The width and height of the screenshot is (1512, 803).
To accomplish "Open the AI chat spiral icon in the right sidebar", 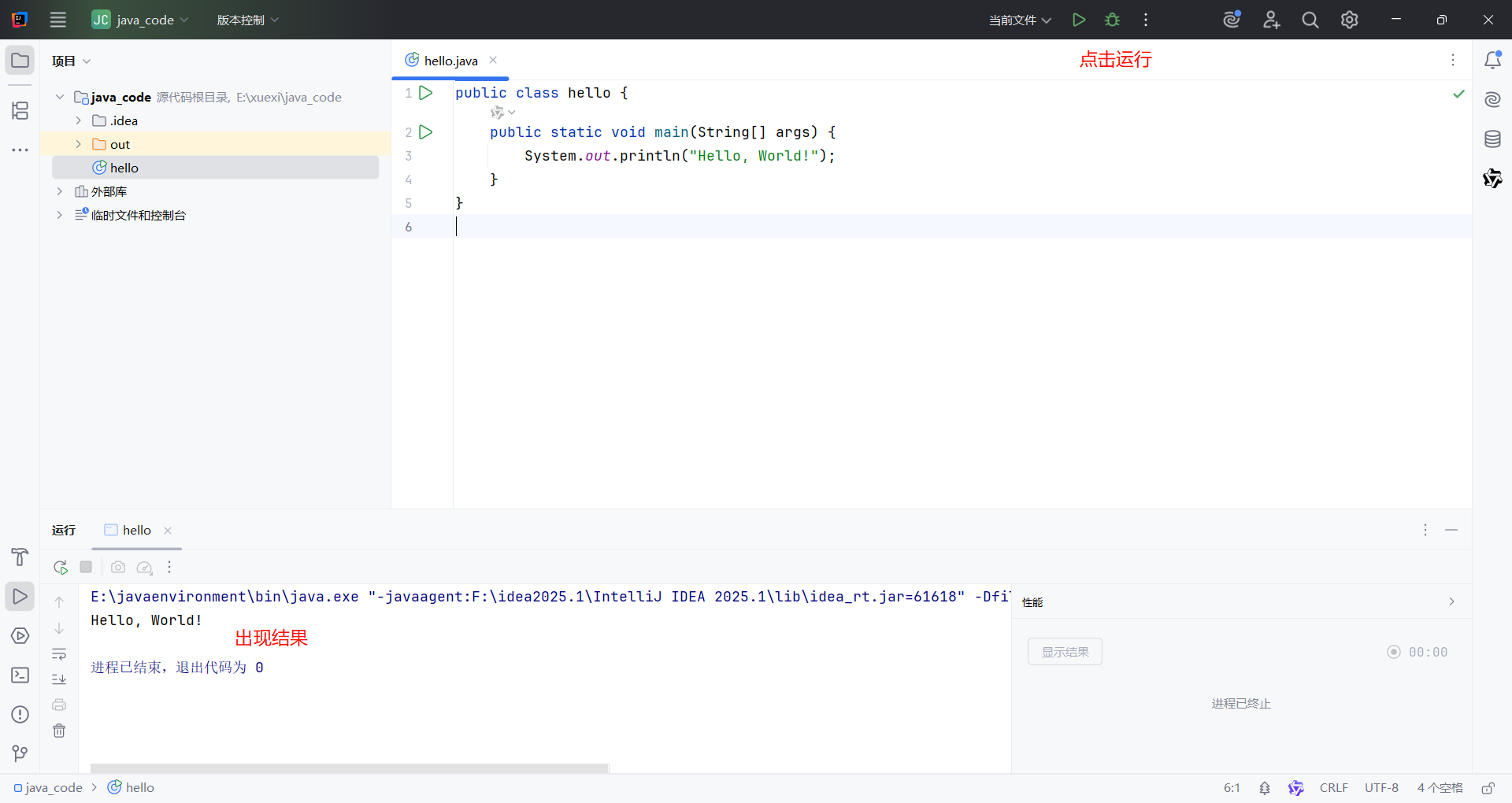I will (x=1492, y=99).
